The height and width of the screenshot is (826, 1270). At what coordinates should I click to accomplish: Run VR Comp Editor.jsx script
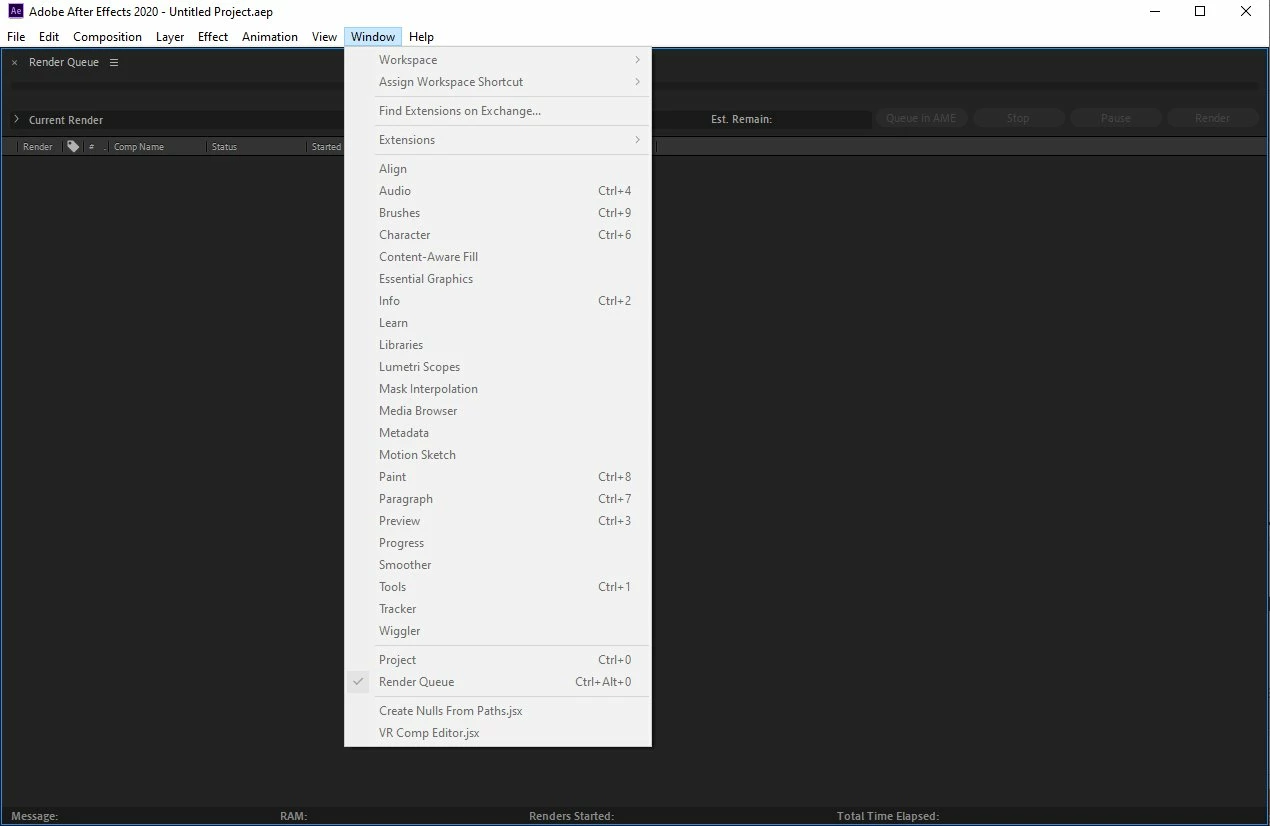point(498,733)
